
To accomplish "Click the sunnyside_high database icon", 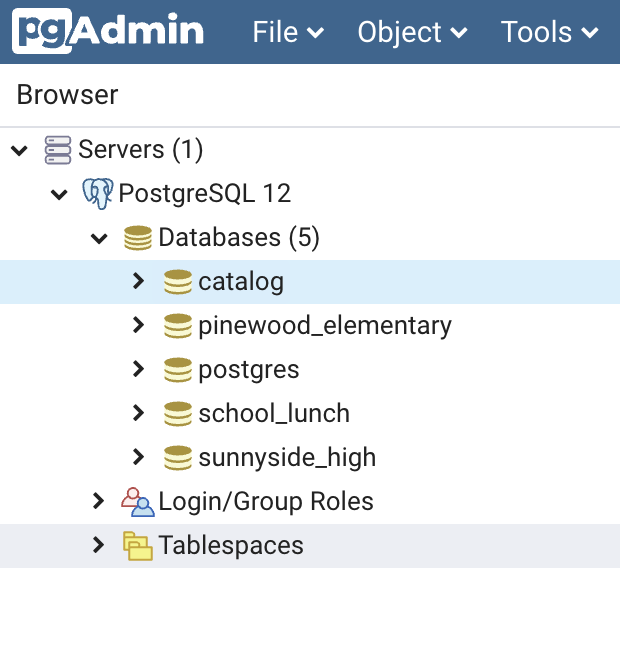I will pos(178,458).
